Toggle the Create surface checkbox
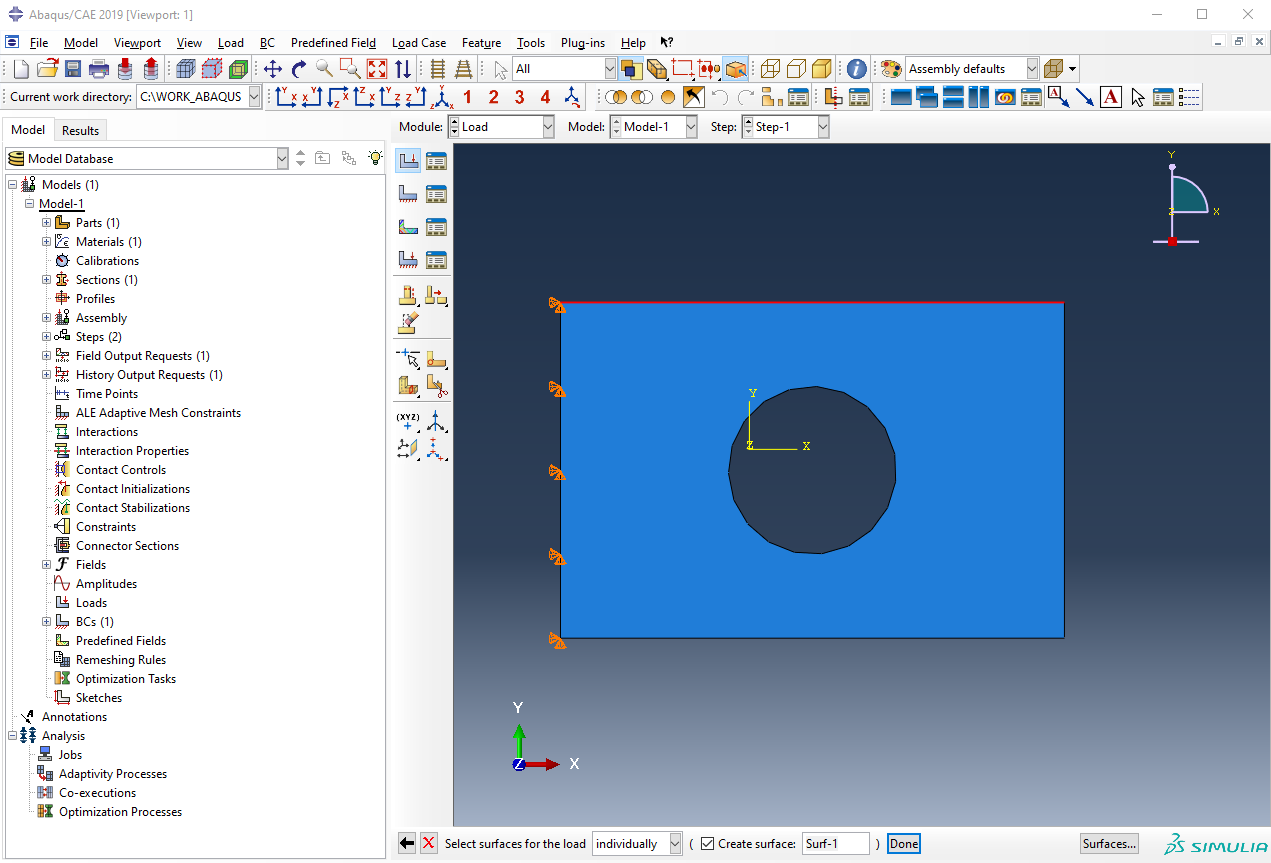This screenshot has height=863, width=1271. (x=707, y=844)
